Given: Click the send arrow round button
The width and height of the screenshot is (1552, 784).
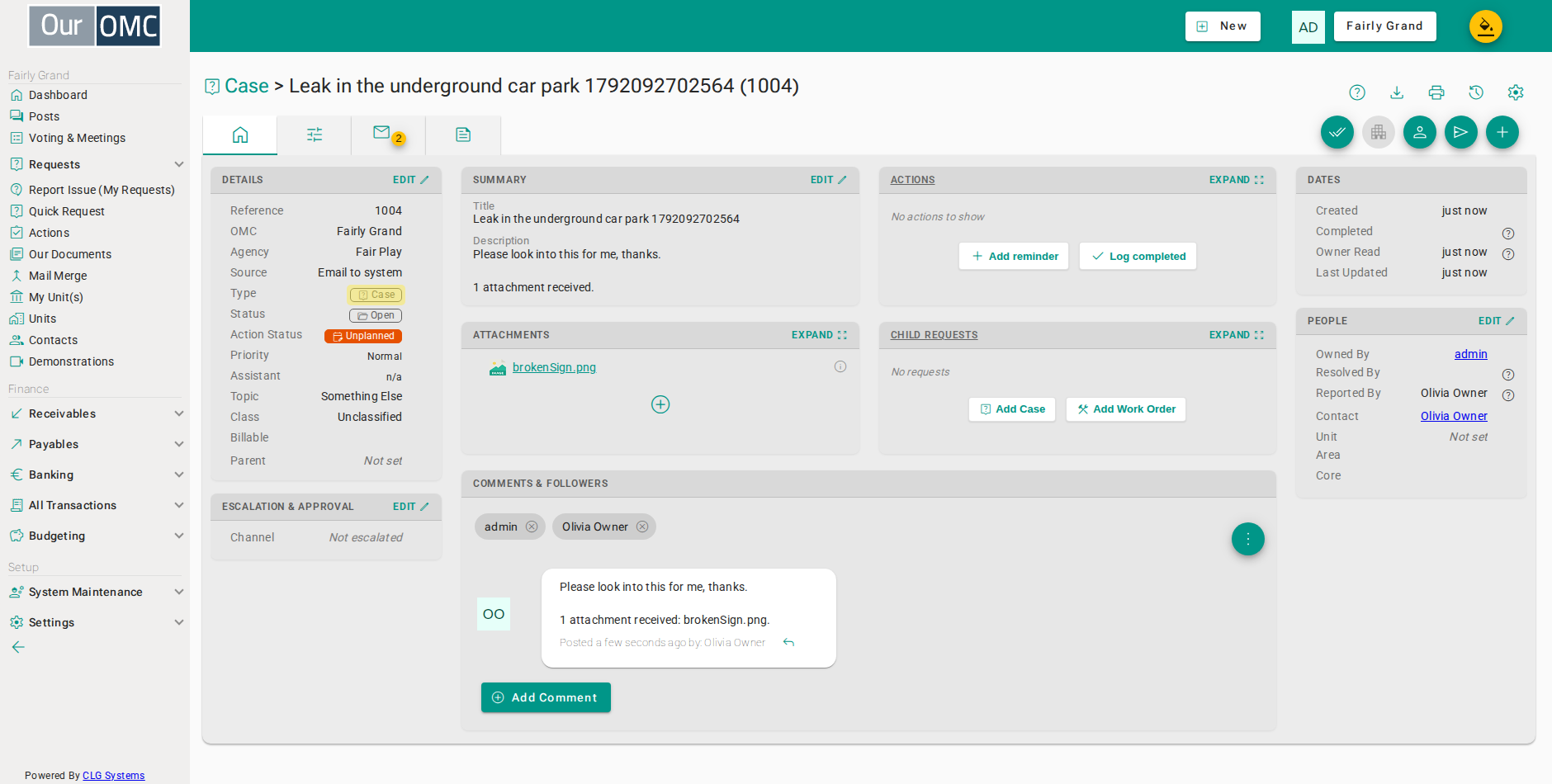Looking at the screenshot, I should [x=1461, y=132].
